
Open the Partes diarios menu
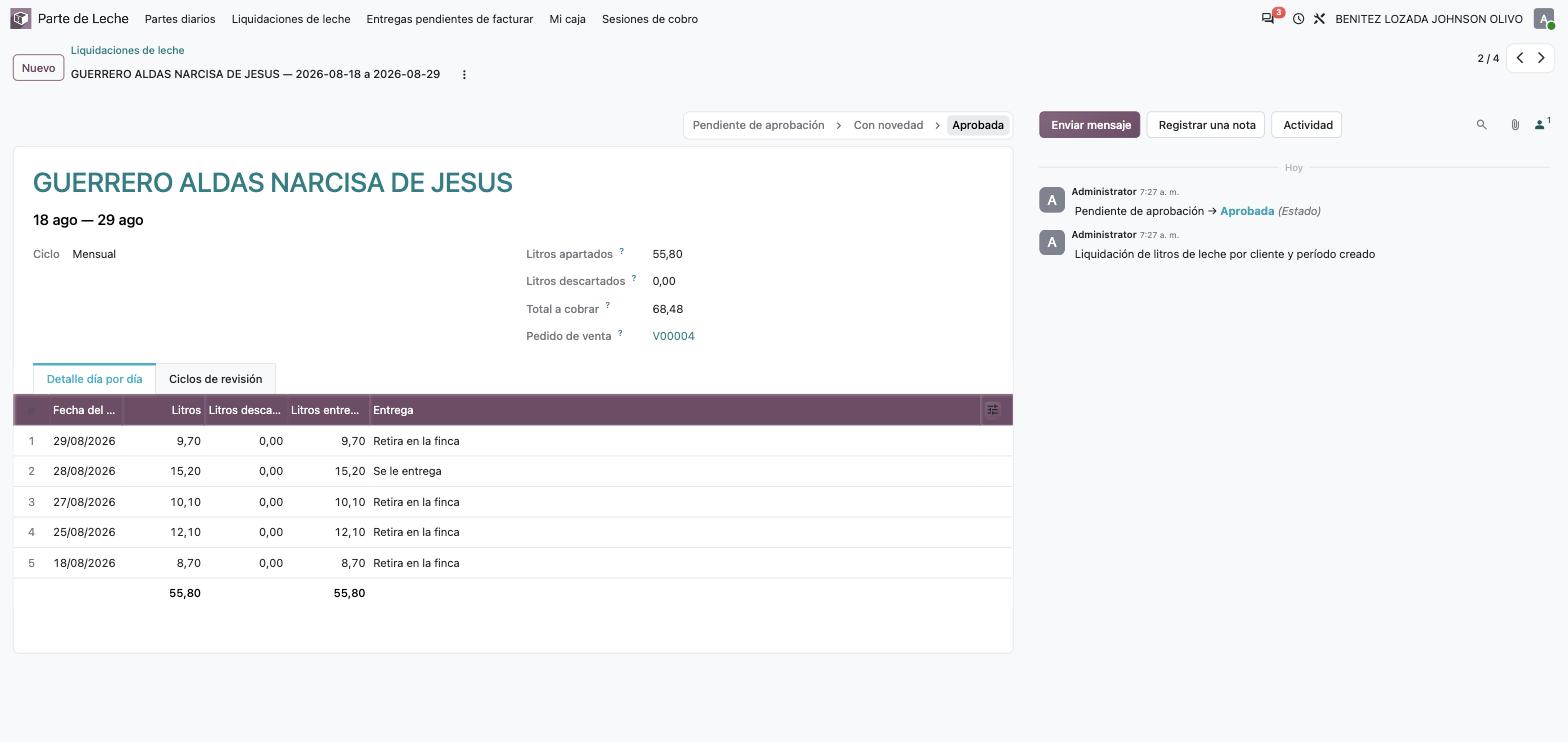(180, 19)
